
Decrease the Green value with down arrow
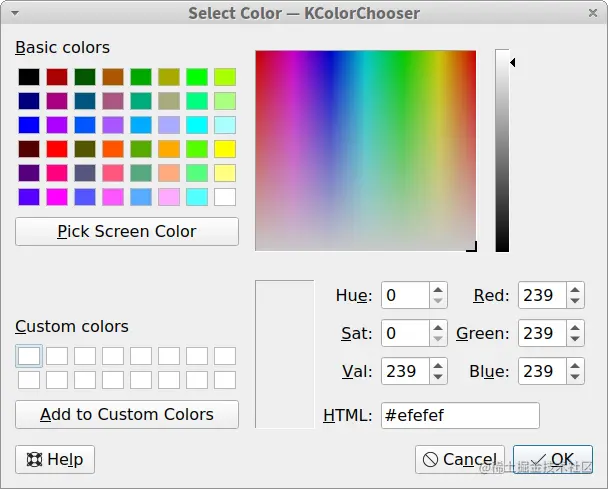point(575,340)
